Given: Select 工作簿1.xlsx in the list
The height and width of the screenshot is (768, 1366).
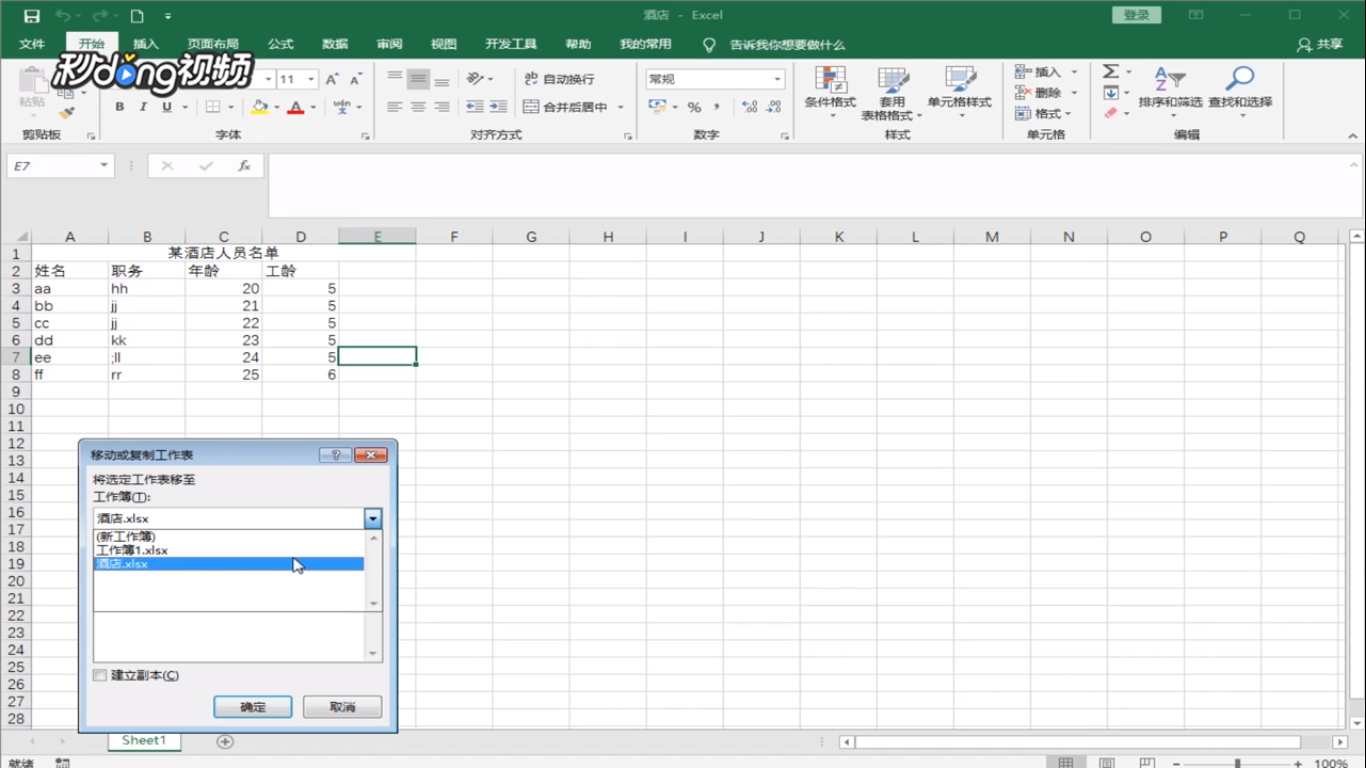Looking at the screenshot, I should (x=229, y=550).
